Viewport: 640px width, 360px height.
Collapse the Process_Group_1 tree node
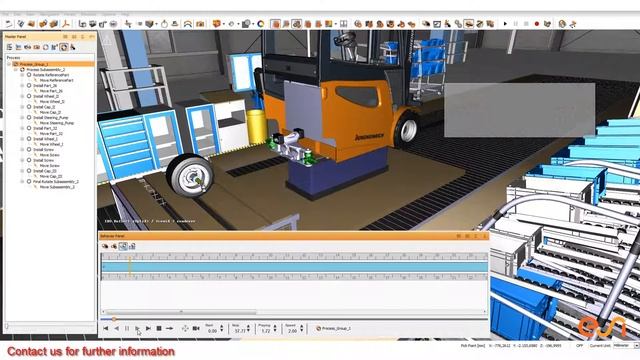pyautogui.click(x=9, y=64)
